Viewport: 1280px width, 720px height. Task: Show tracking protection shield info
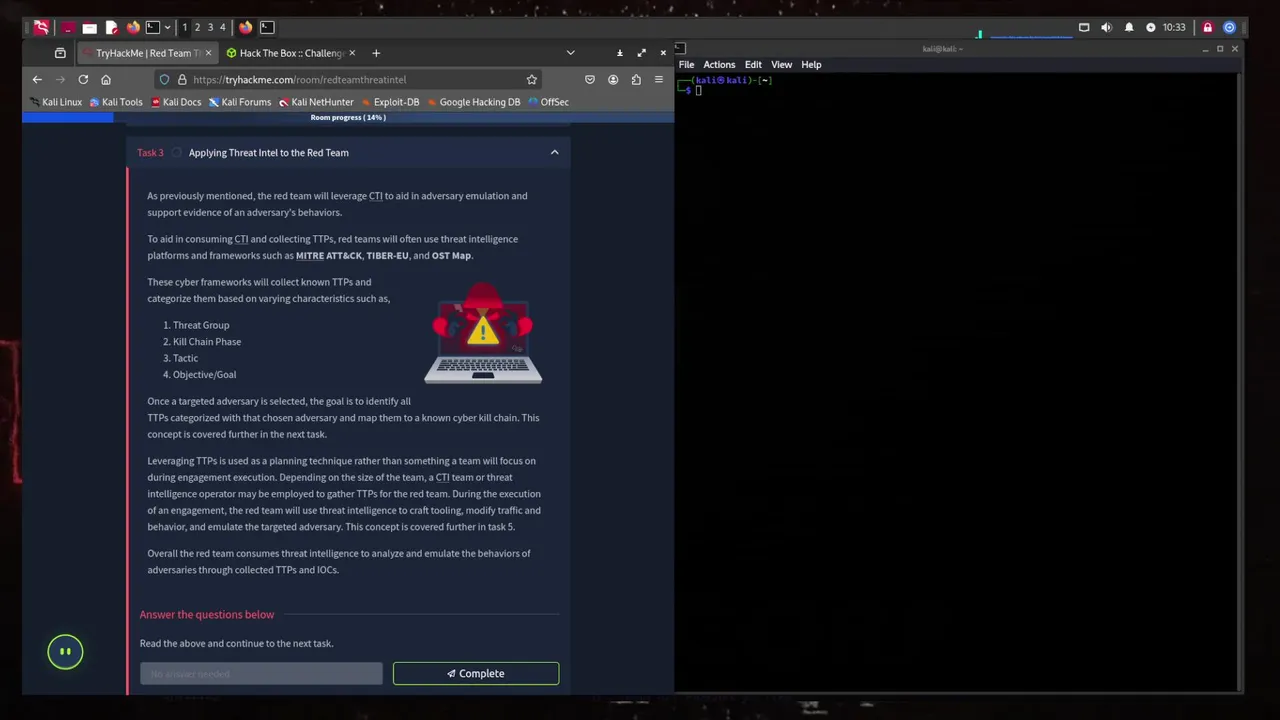[164, 79]
